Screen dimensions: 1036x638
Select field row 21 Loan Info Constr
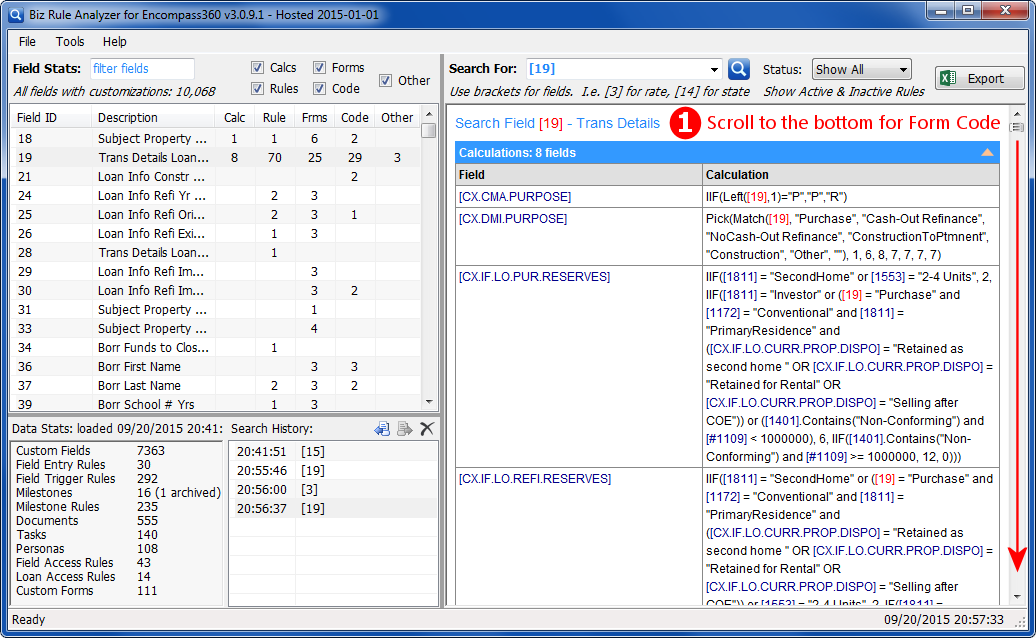216,177
